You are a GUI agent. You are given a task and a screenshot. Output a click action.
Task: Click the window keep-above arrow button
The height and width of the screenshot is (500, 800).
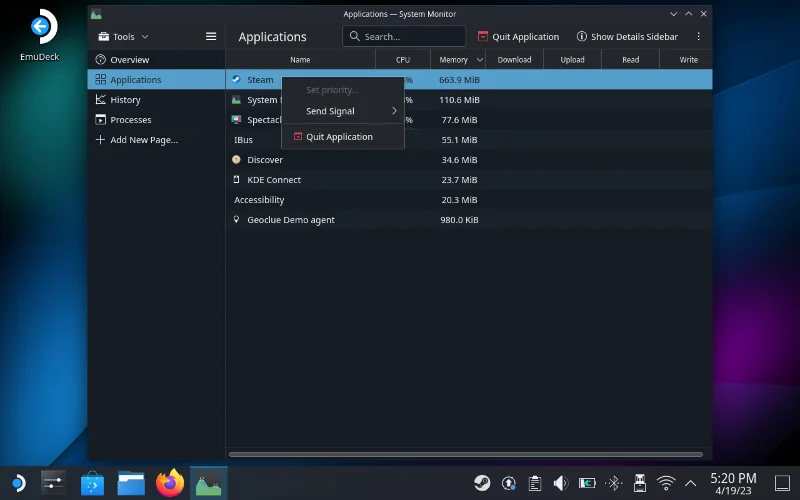[x=688, y=14]
